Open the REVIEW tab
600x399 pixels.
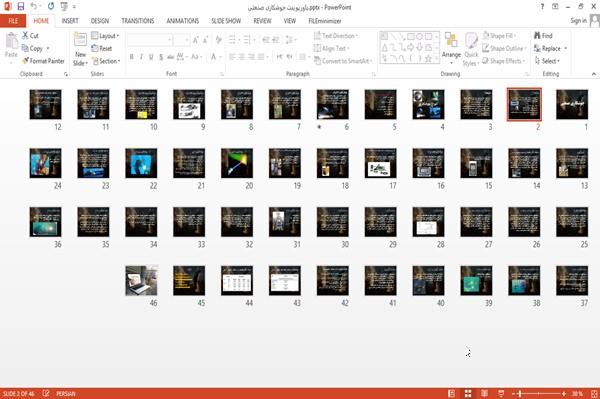(262, 21)
